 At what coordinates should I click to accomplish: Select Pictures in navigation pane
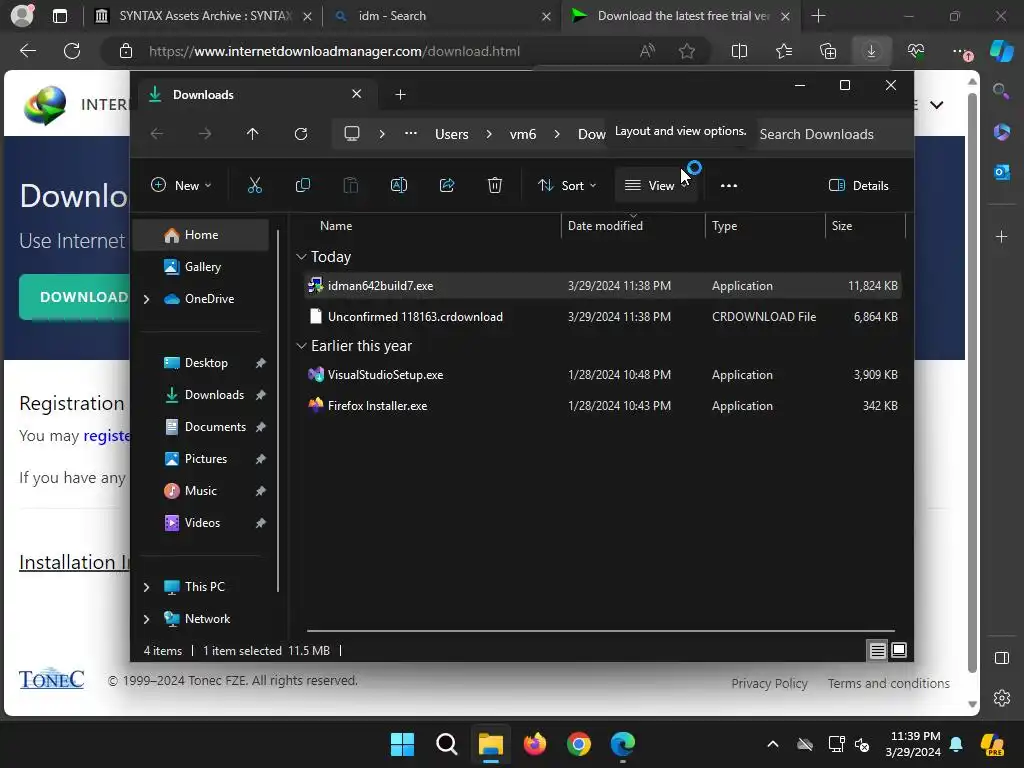[x=206, y=459]
